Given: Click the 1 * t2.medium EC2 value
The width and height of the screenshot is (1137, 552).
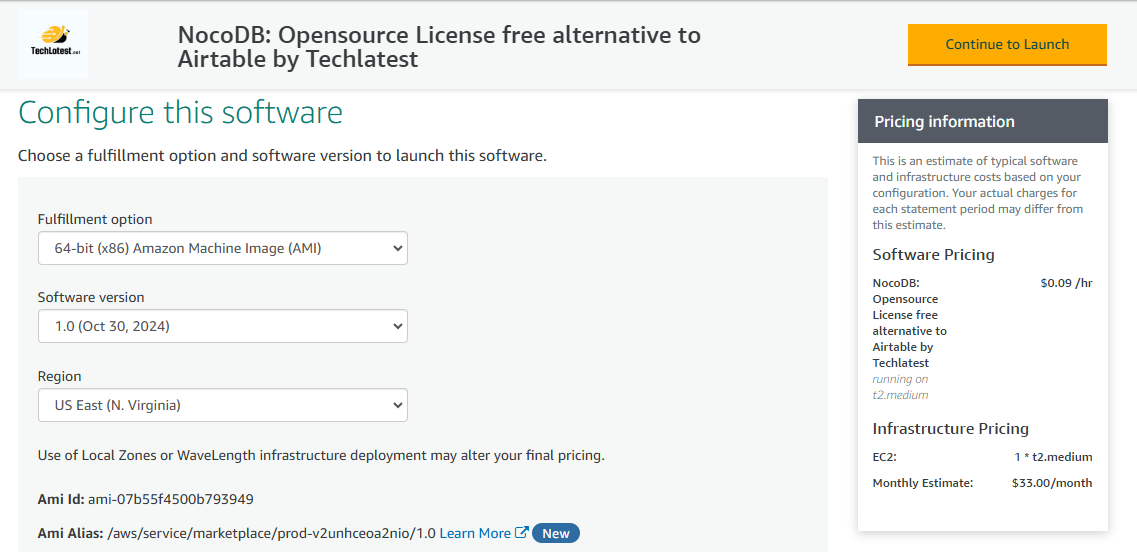Looking at the screenshot, I should tap(1054, 457).
